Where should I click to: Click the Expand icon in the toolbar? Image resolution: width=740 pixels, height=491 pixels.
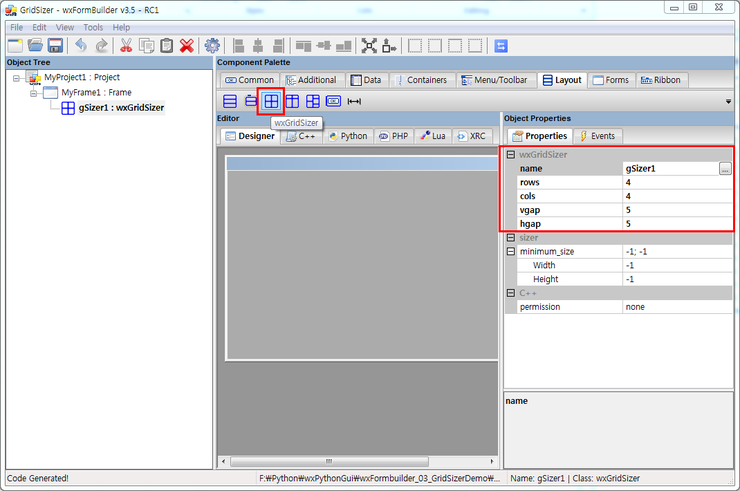[x=369, y=45]
